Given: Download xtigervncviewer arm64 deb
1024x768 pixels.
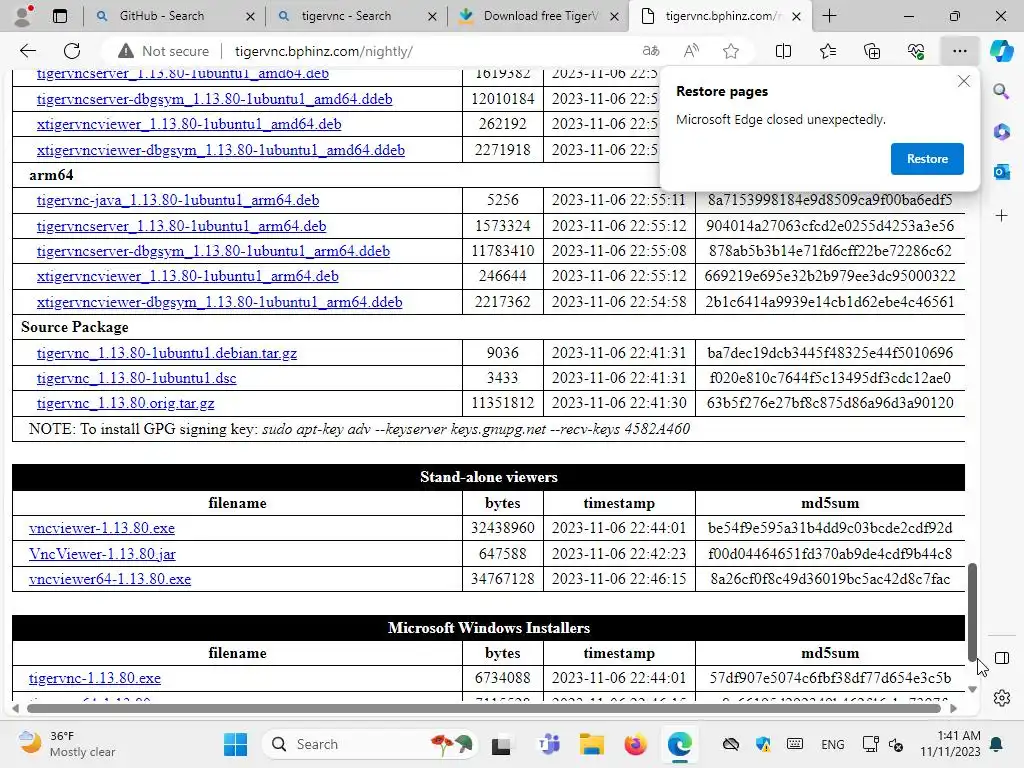Looking at the screenshot, I should coord(187,276).
